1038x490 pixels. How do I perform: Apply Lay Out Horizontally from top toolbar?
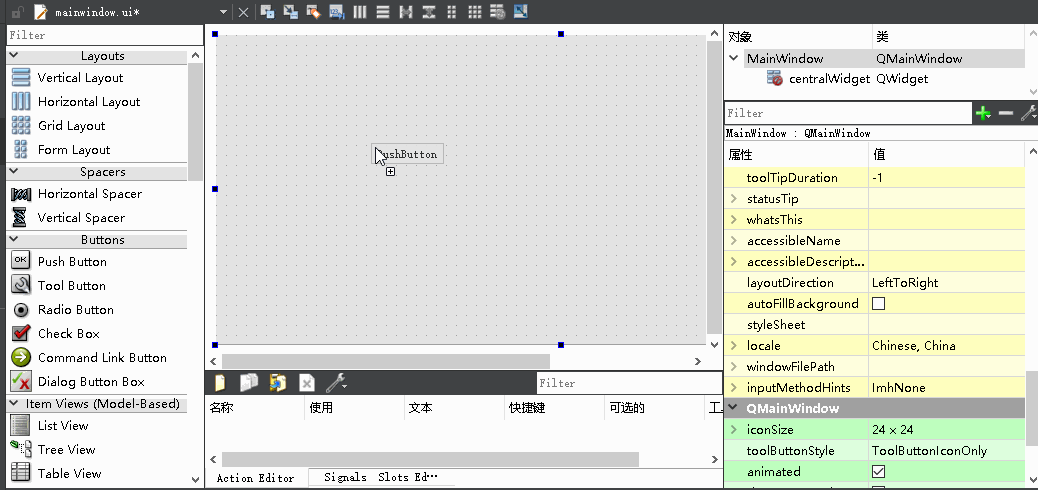coord(359,11)
